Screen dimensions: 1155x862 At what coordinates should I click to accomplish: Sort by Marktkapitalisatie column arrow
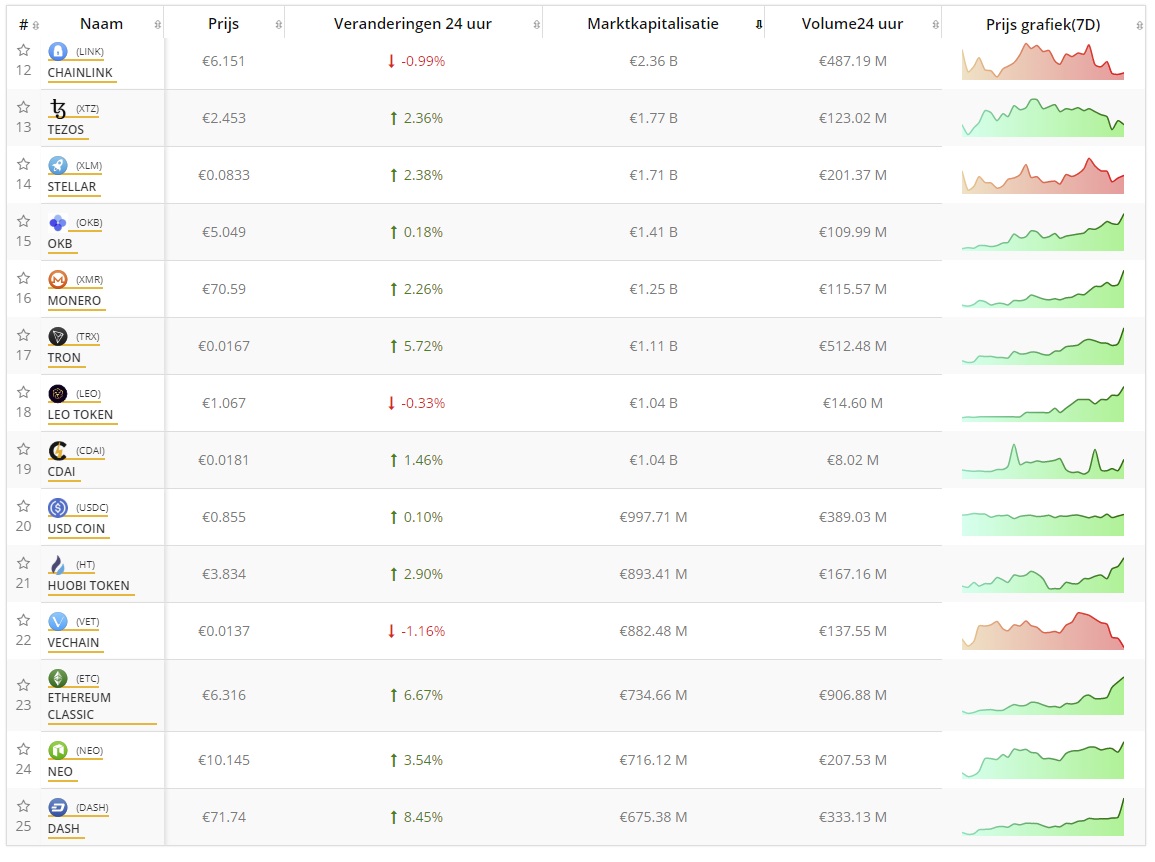tap(759, 24)
